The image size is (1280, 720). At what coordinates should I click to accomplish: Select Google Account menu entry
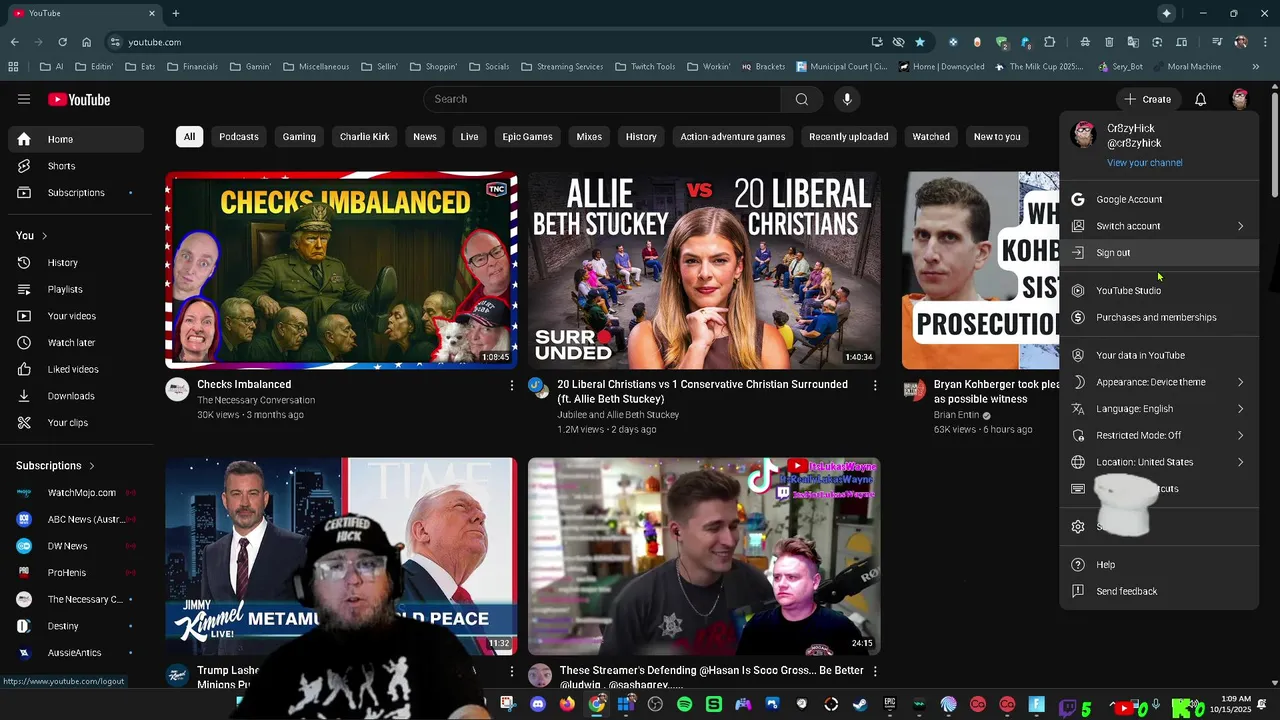tap(1159, 199)
